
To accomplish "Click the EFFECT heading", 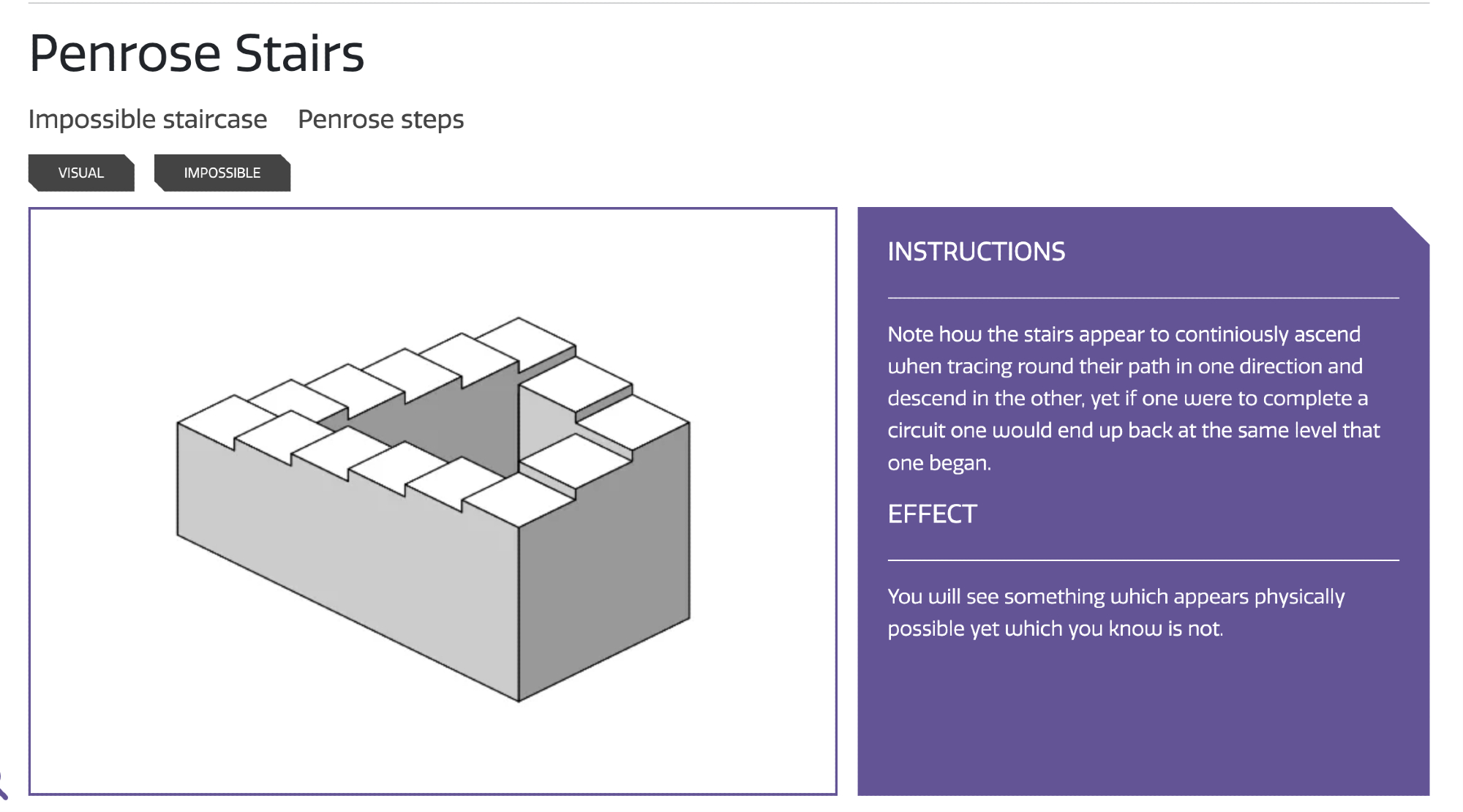I will pos(932,514).
